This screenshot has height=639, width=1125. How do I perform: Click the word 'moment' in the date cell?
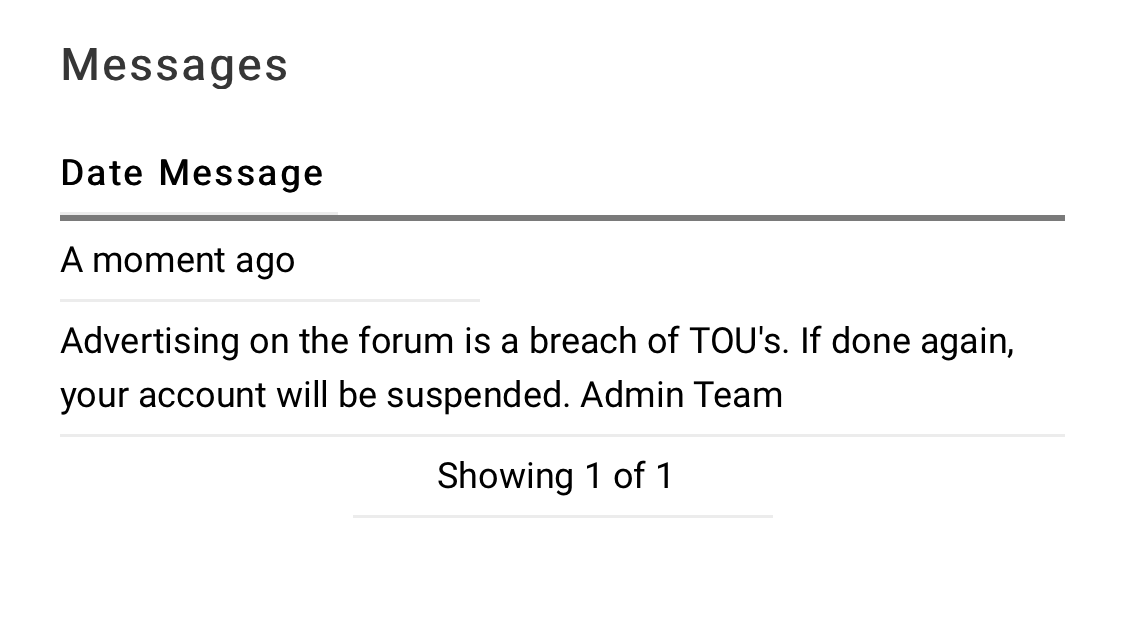point(158,260)
